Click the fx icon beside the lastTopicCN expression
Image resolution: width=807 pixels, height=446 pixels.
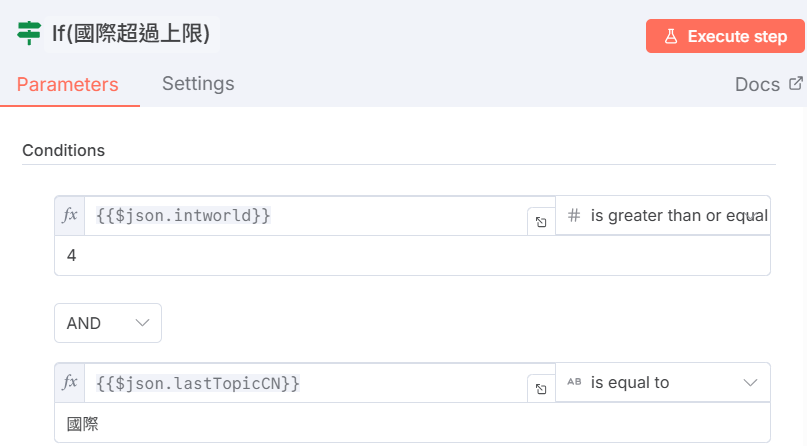(x=70, y=382)
